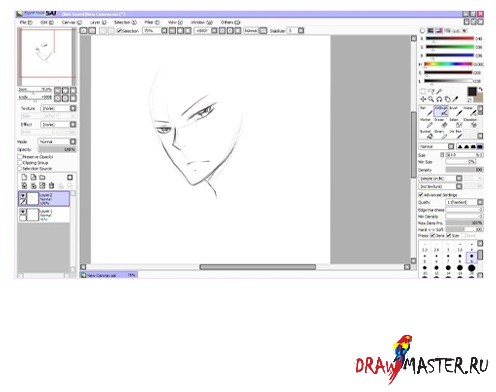Image resolution: width=496 pixels, height=392 pixels.
Task: Enable Selection Source checkbox
Action: (x=20, y=169)
